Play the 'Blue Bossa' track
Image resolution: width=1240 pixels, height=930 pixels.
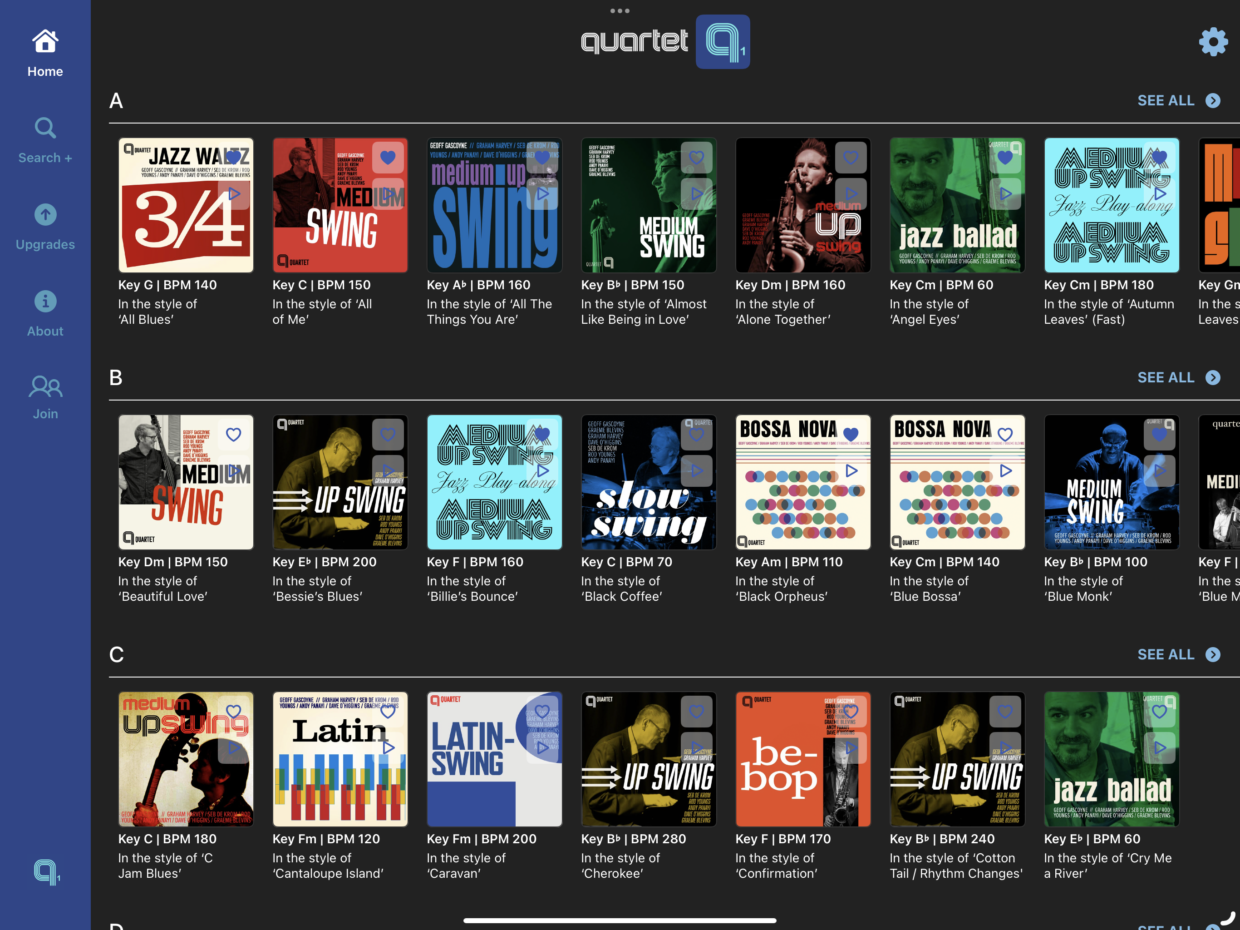coord(1005,471)
